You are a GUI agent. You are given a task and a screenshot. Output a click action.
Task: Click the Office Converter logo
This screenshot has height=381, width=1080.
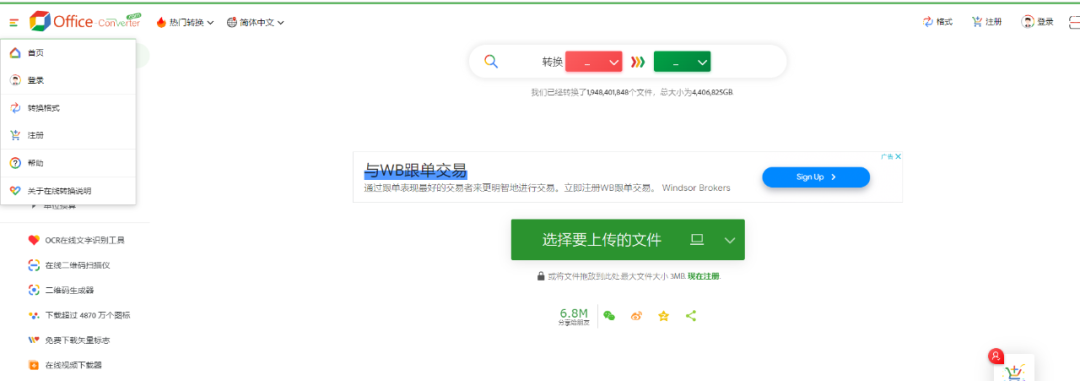(85, 21)
